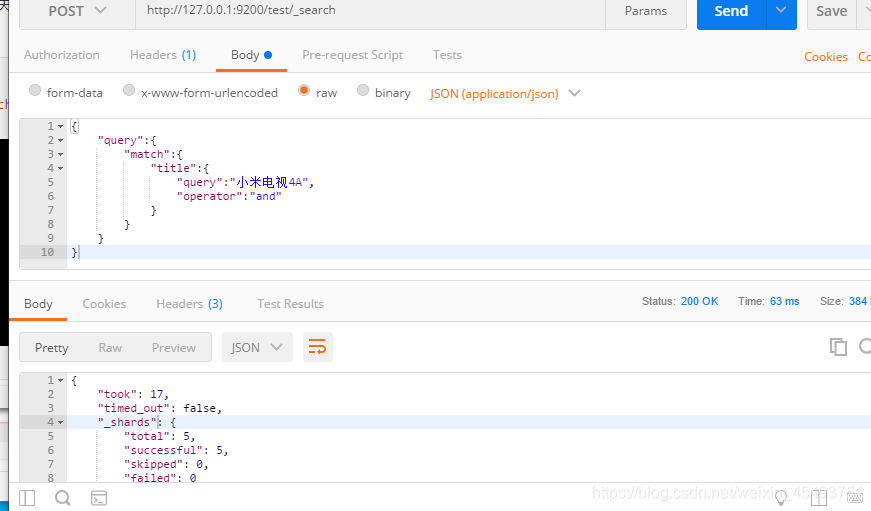Select the form-data radio option
The height and width of the screenshot is (511, 871).
pyautogui.click(x=35, y=90)
